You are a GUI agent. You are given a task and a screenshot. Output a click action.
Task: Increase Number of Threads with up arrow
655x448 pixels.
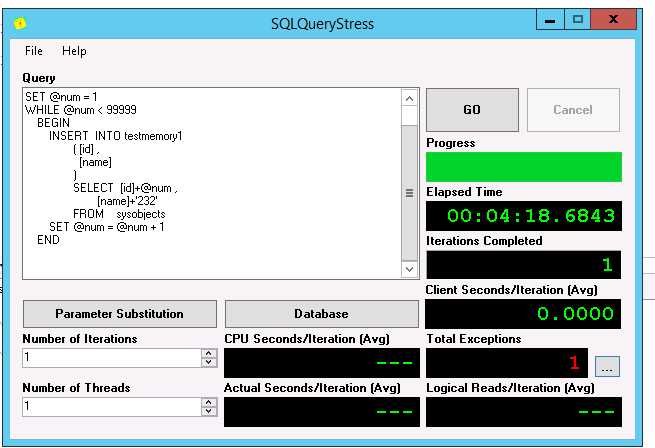(x=208, y=402)
